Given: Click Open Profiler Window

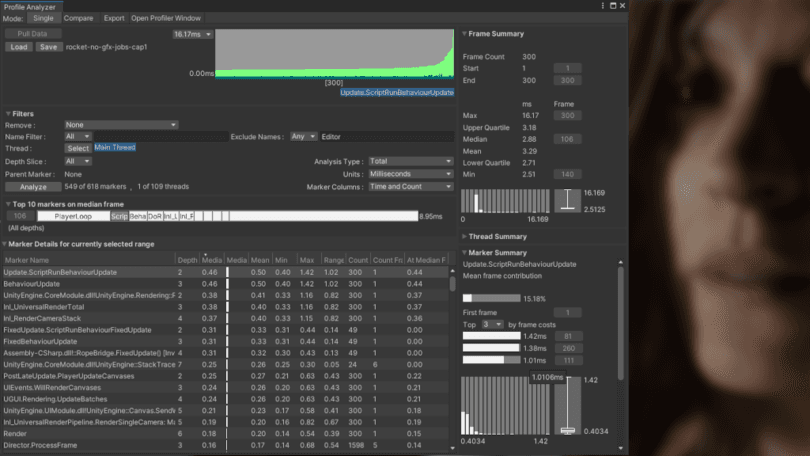Looking at the screenshot, I should 166,18.
